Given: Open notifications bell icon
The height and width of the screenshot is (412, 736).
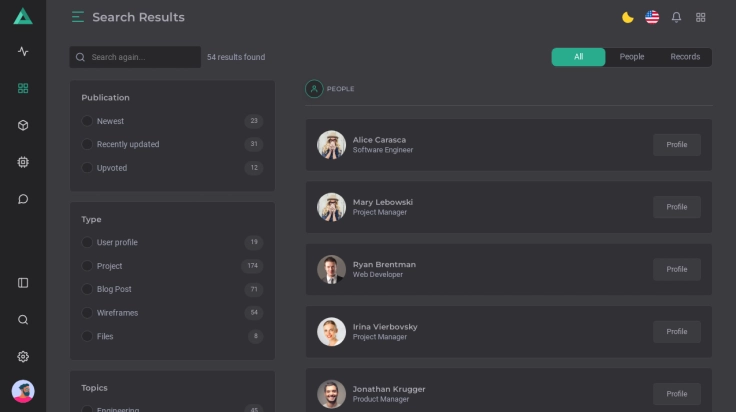Looking at the screenshot, I should 676,17.
